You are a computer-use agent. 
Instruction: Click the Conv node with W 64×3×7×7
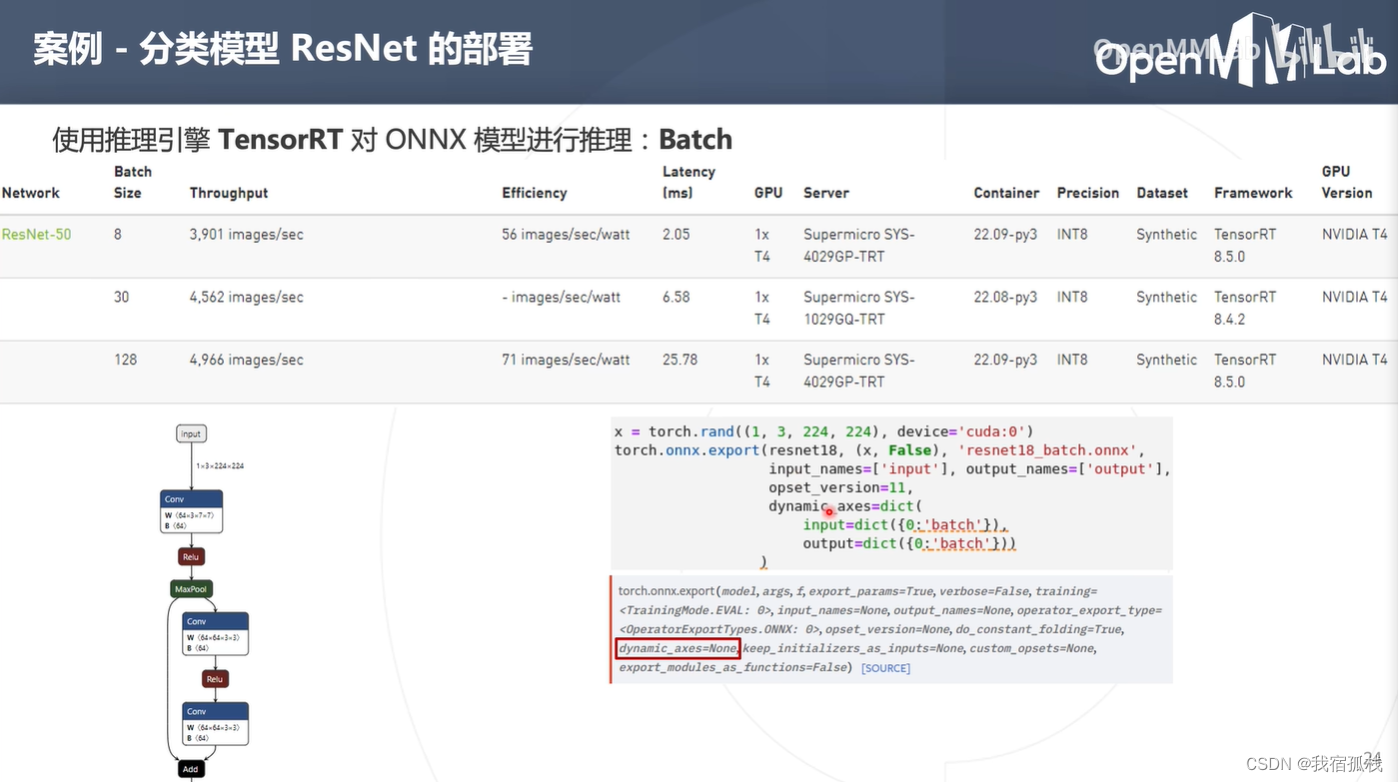191,511
